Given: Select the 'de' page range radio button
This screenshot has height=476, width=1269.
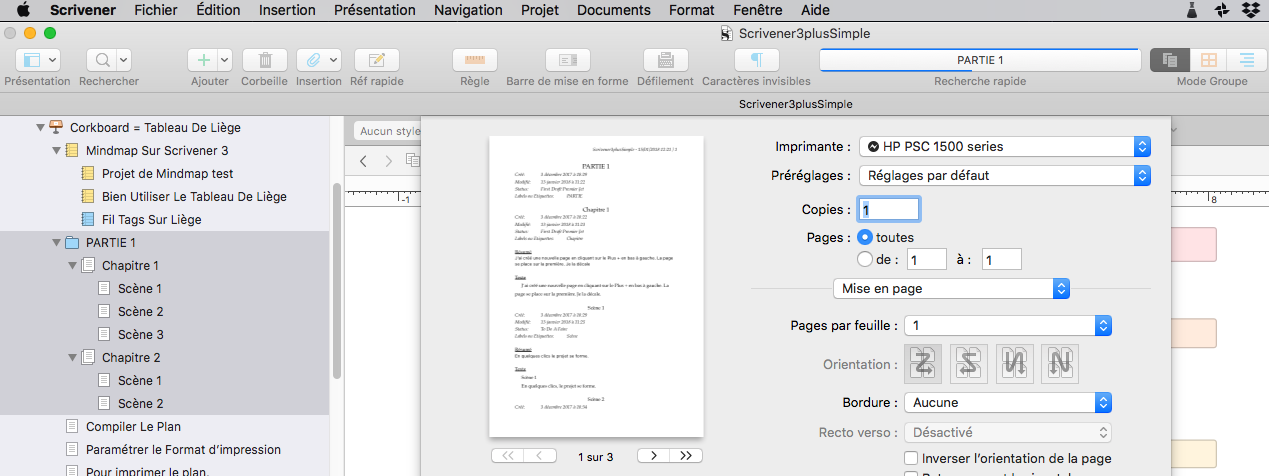Looking at the screenshot, I should [x=866, y=259].
